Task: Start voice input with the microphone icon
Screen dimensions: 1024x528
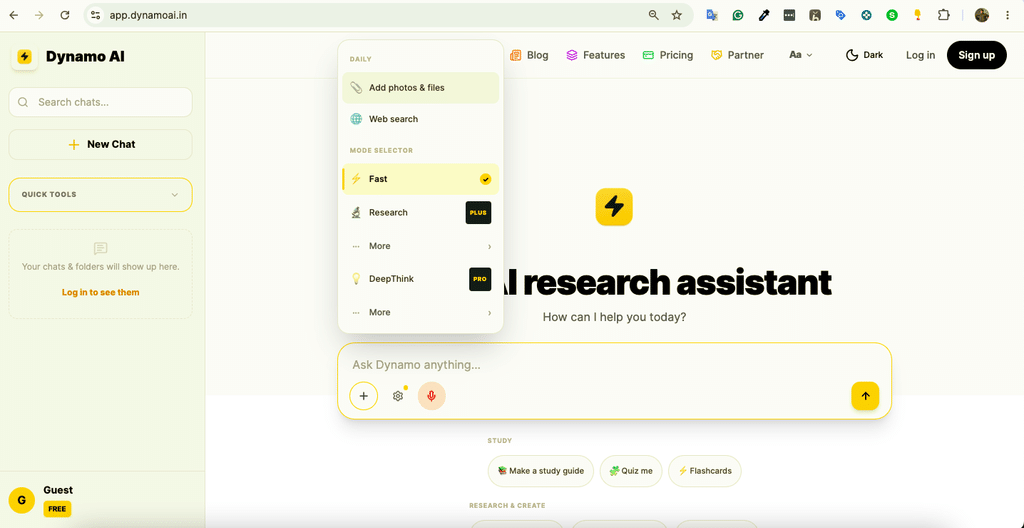Action: click(x=432, y=396)
